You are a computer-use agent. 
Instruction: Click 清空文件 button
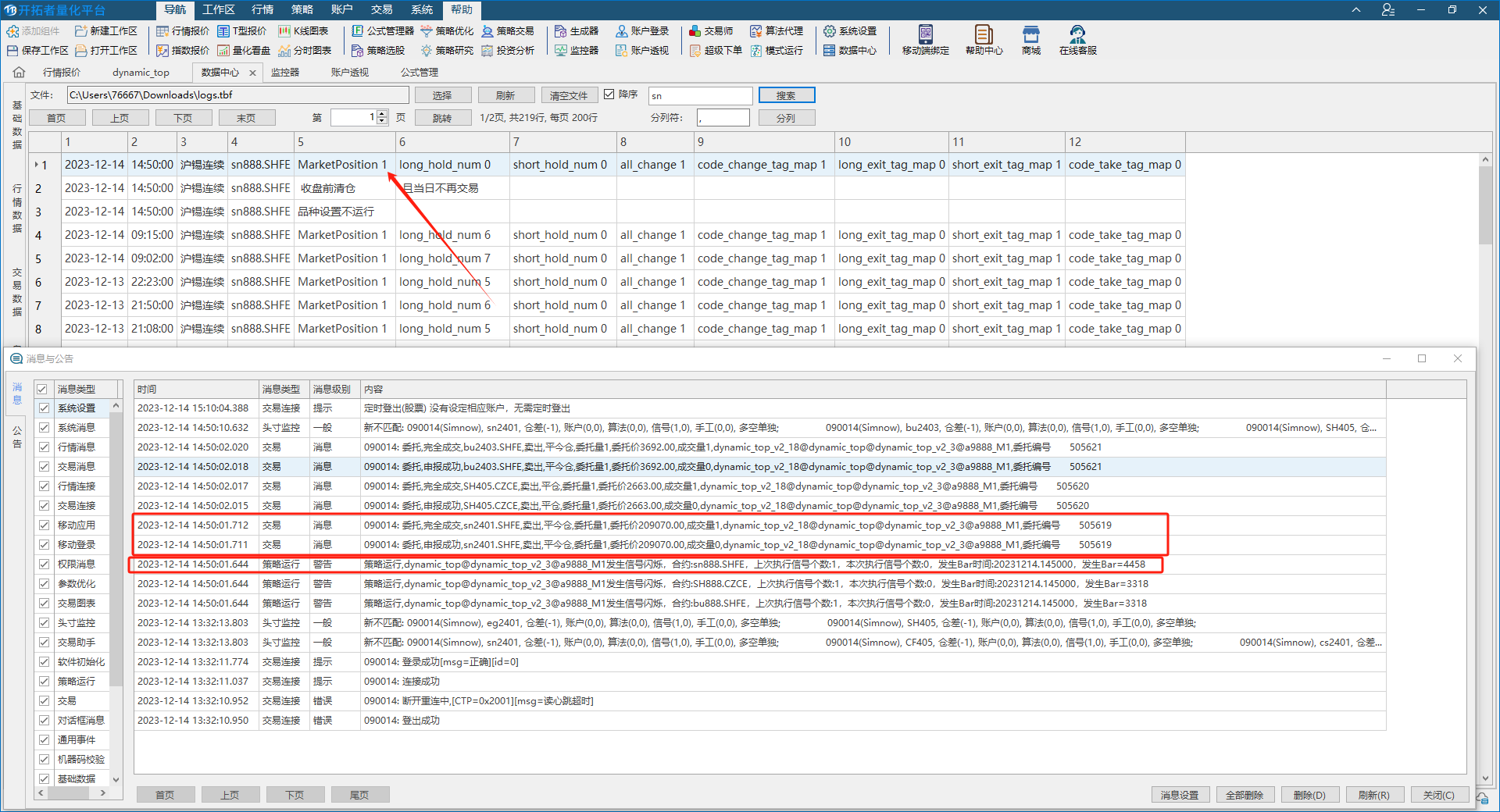click(x=569, y=95)
